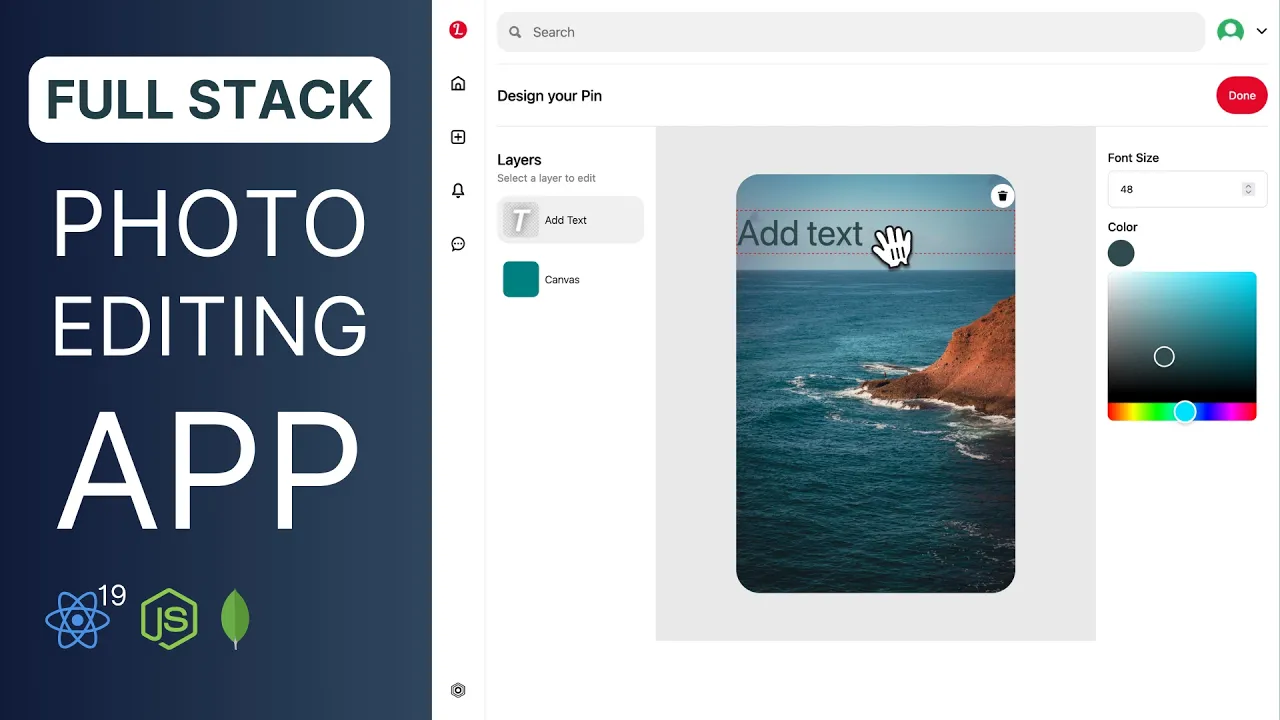The image size is (1280, 720).
Task: Click the search magnifier icon
Action: click(x=515, y=32)
